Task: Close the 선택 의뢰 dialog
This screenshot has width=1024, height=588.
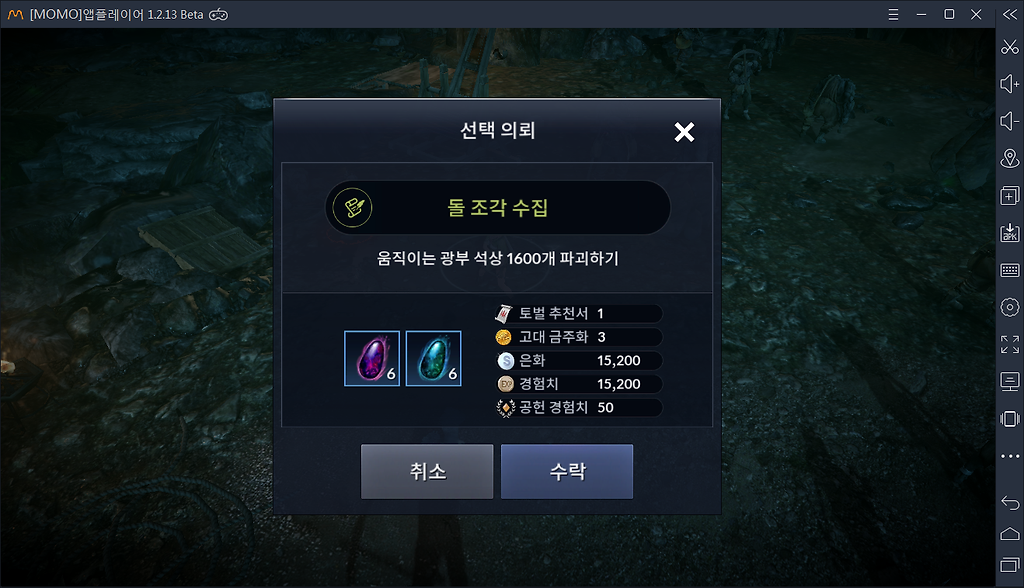Action: [684, 132]
